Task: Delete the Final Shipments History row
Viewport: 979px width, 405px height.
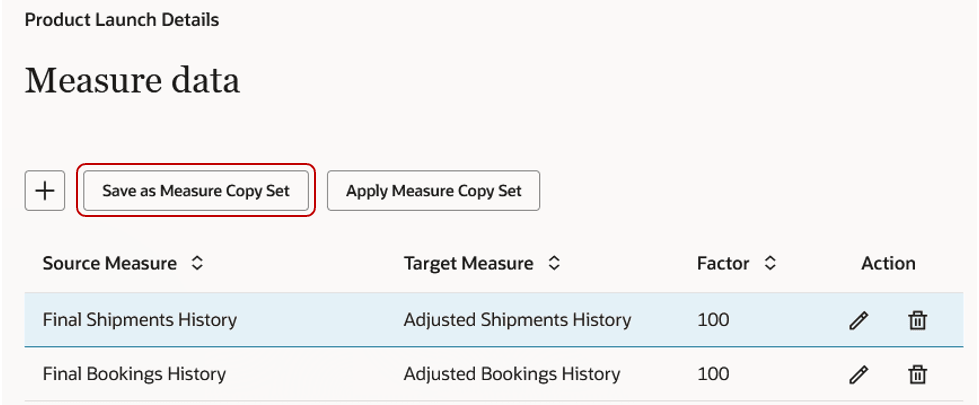Action: coord(917,321)
